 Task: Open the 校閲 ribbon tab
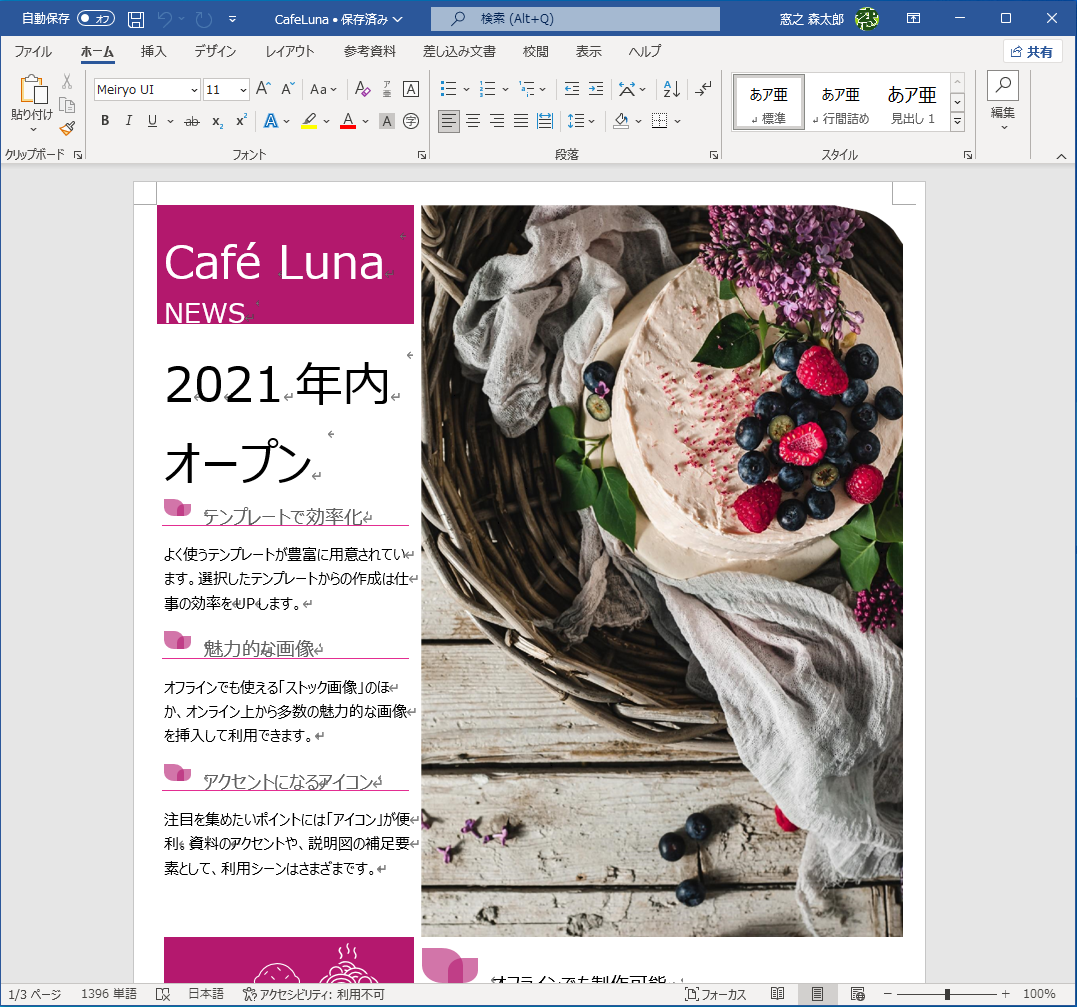coord(535,51)
